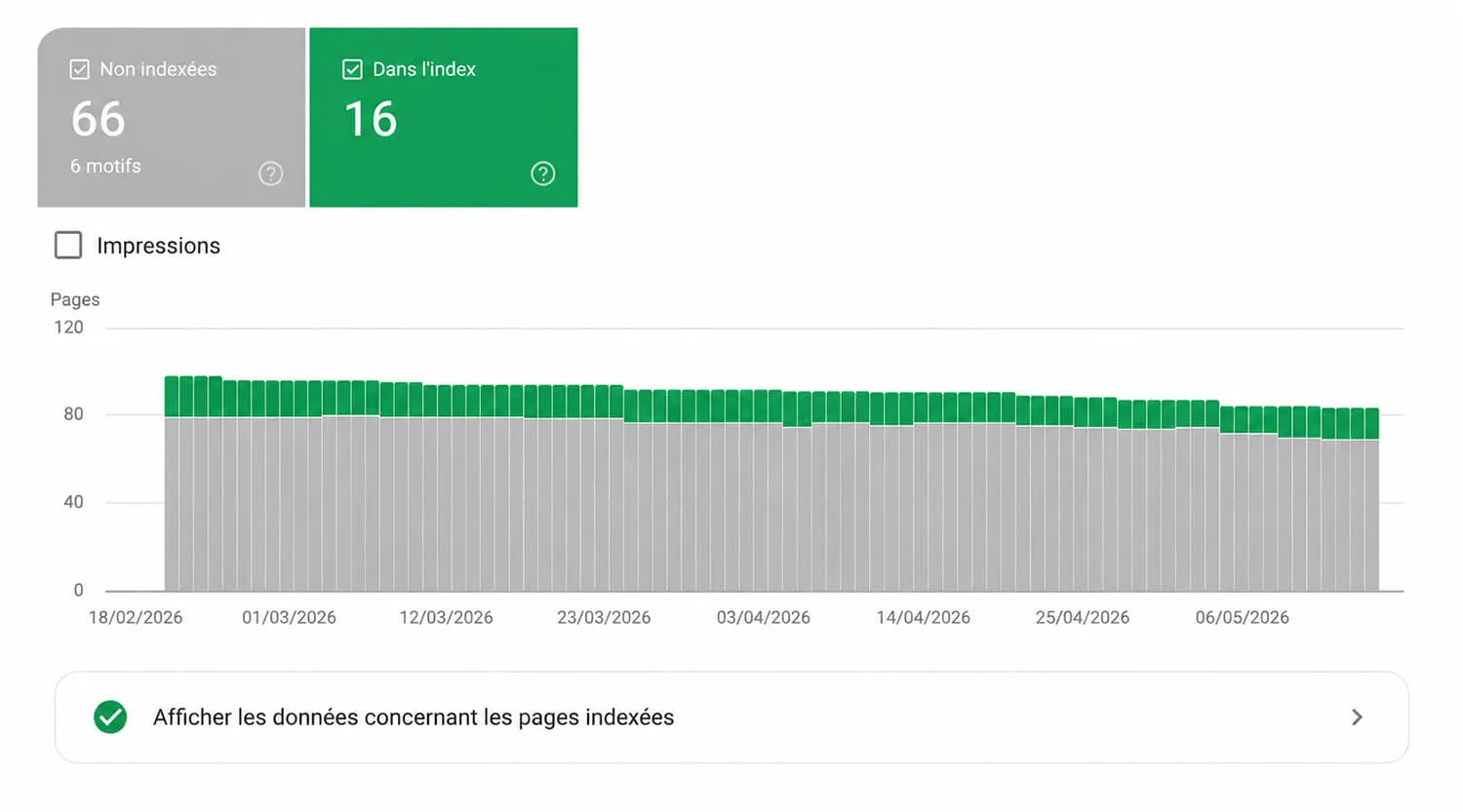Click the Non indexées card title
The height and width of the screenshot is (812, 1463).
coord(158,69)
